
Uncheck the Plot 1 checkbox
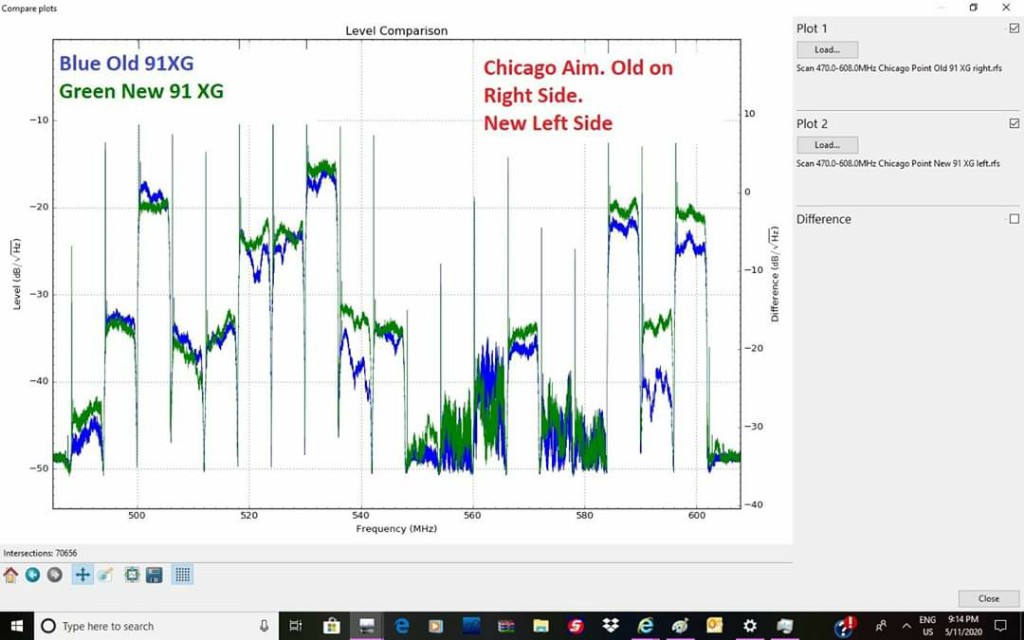click(x=1014, y=29)
